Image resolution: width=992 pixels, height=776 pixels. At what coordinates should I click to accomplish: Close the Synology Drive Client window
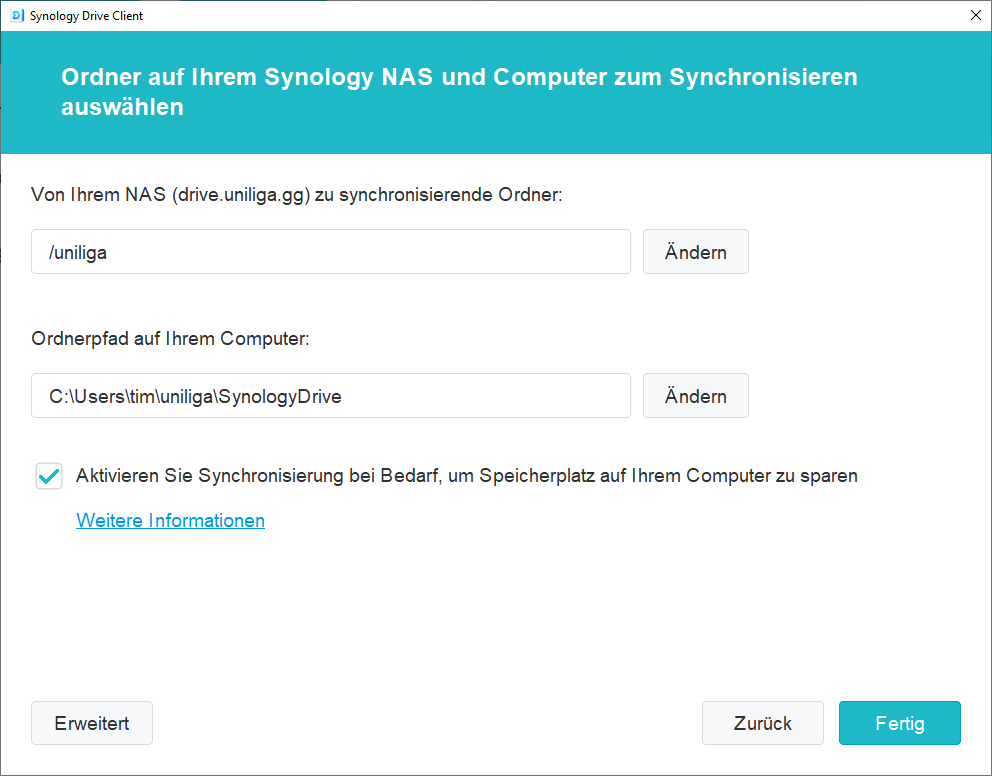pyautogui.click(x=975, y=16)
